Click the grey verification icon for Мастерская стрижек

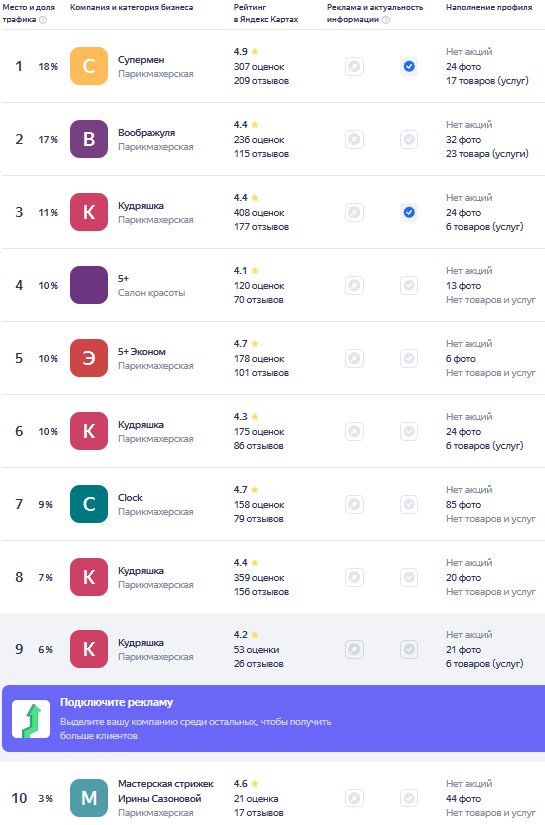409,798
